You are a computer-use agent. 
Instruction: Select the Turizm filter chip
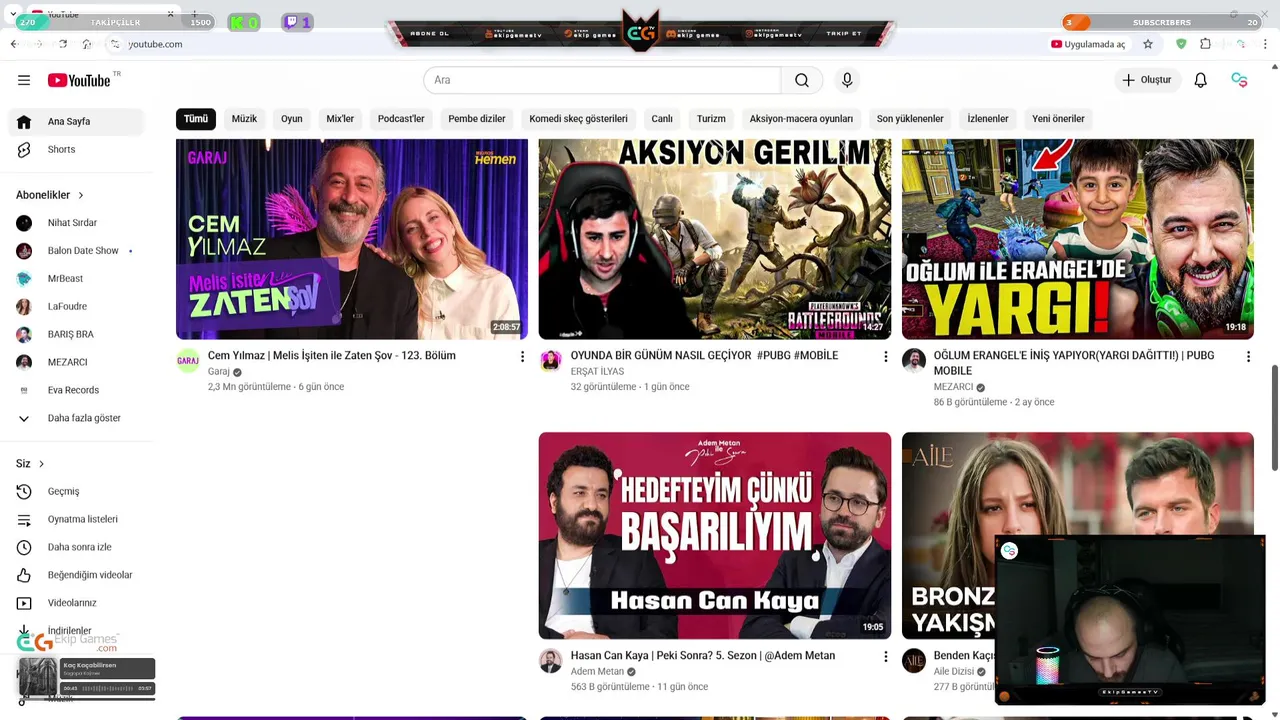[x=711, y=119]
